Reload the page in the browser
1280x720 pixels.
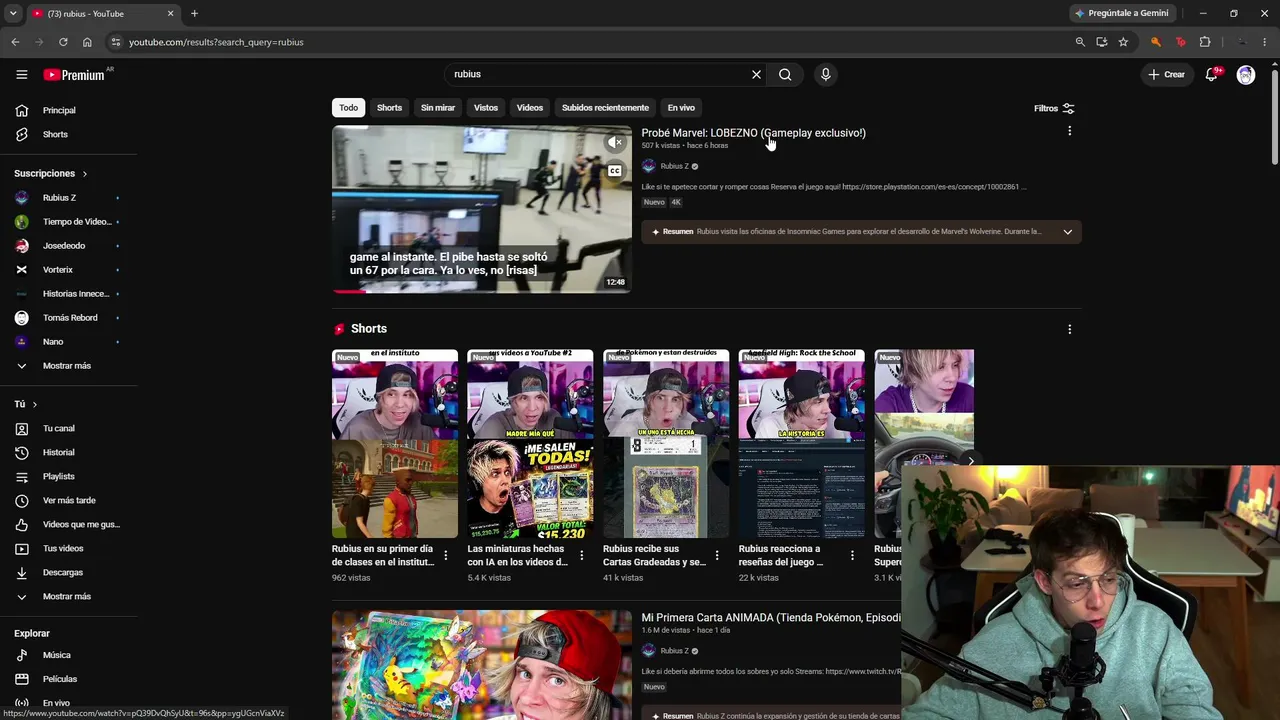pyautogui.click(x=63, y=42)
